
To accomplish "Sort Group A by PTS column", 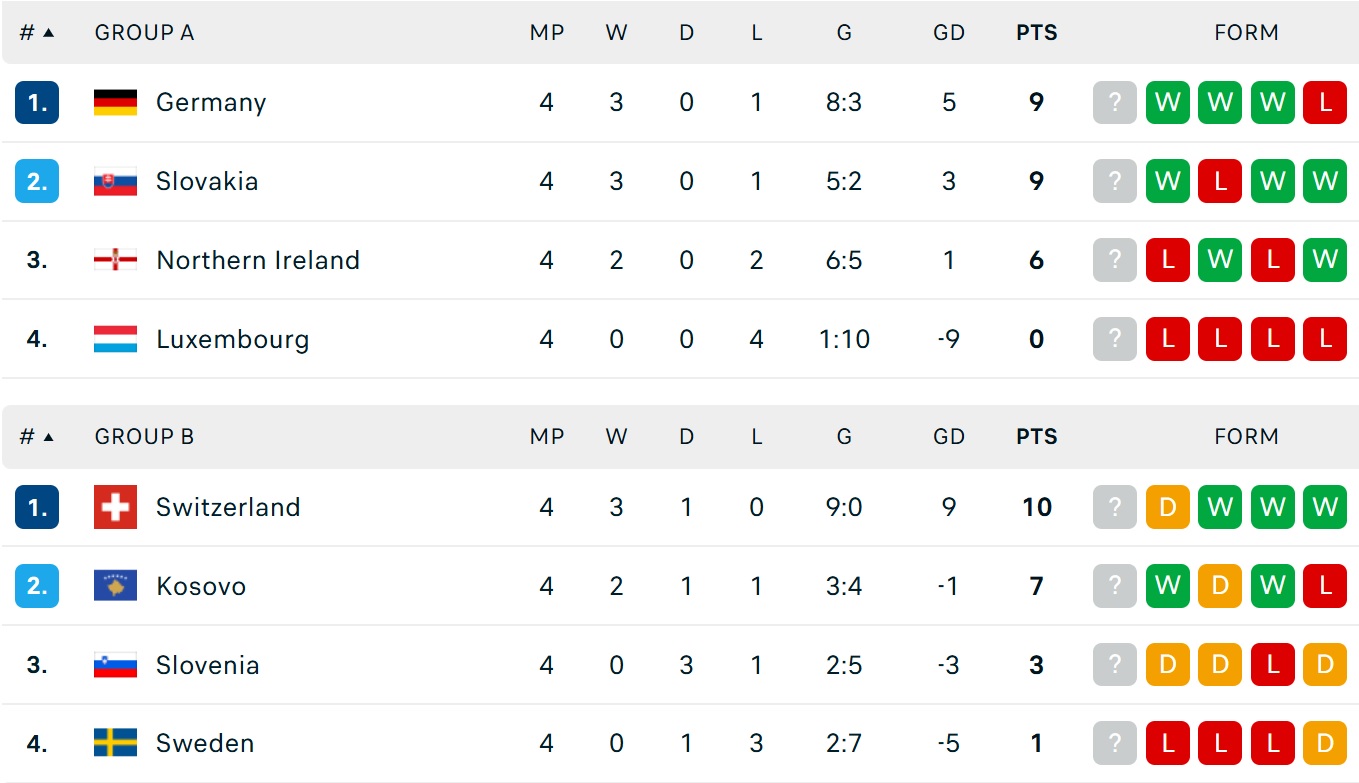I will [1036, 33].
